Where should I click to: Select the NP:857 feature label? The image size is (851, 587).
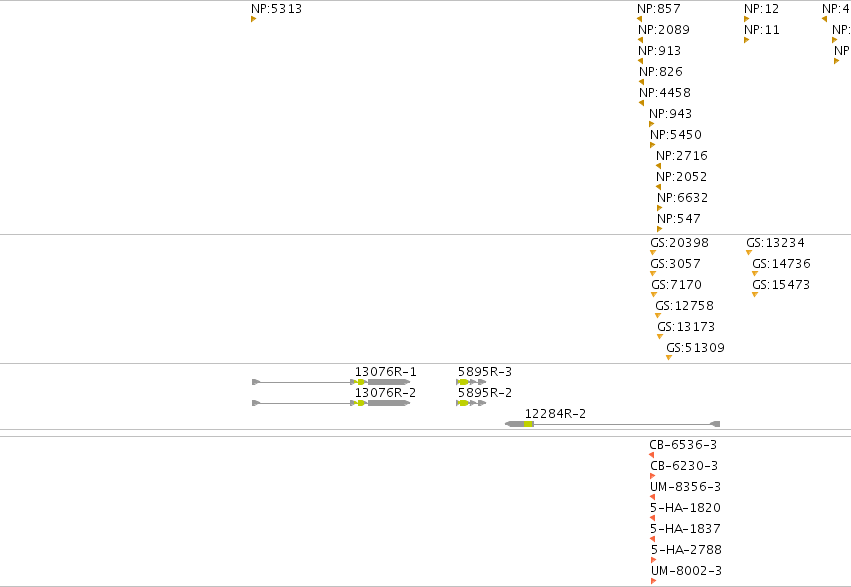pos(658,9)
